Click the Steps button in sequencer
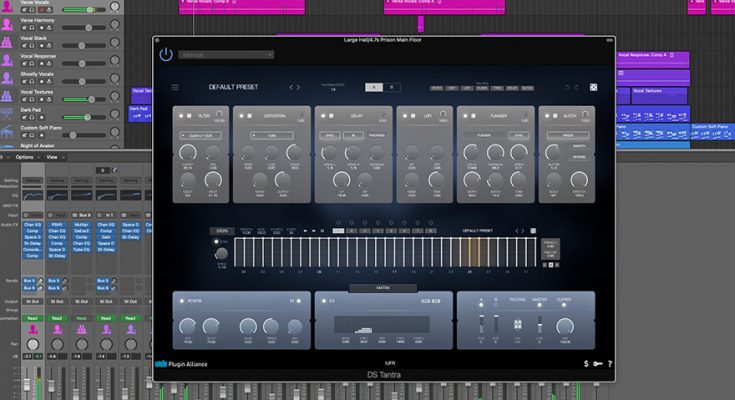The image size is (735, 400). (x=221, y=231)
